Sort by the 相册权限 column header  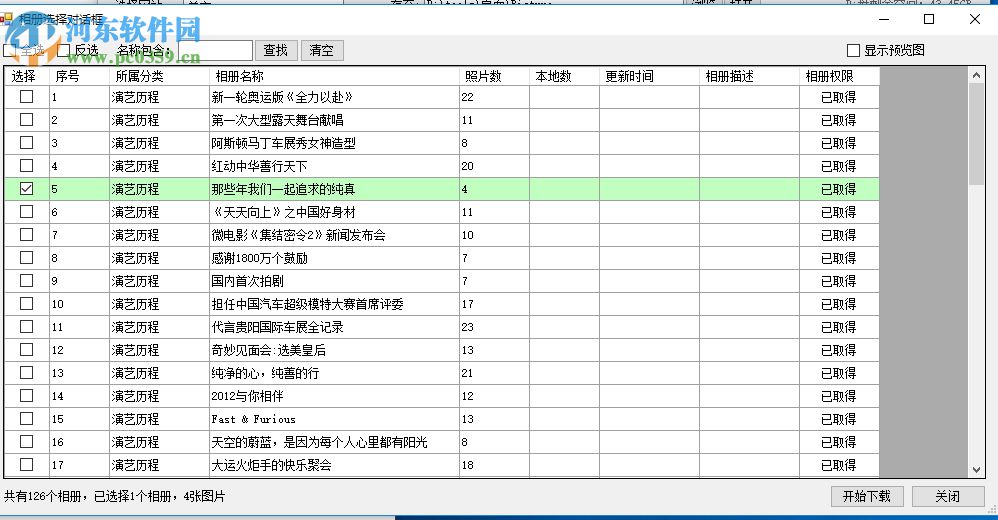click(x=840, y=76)
